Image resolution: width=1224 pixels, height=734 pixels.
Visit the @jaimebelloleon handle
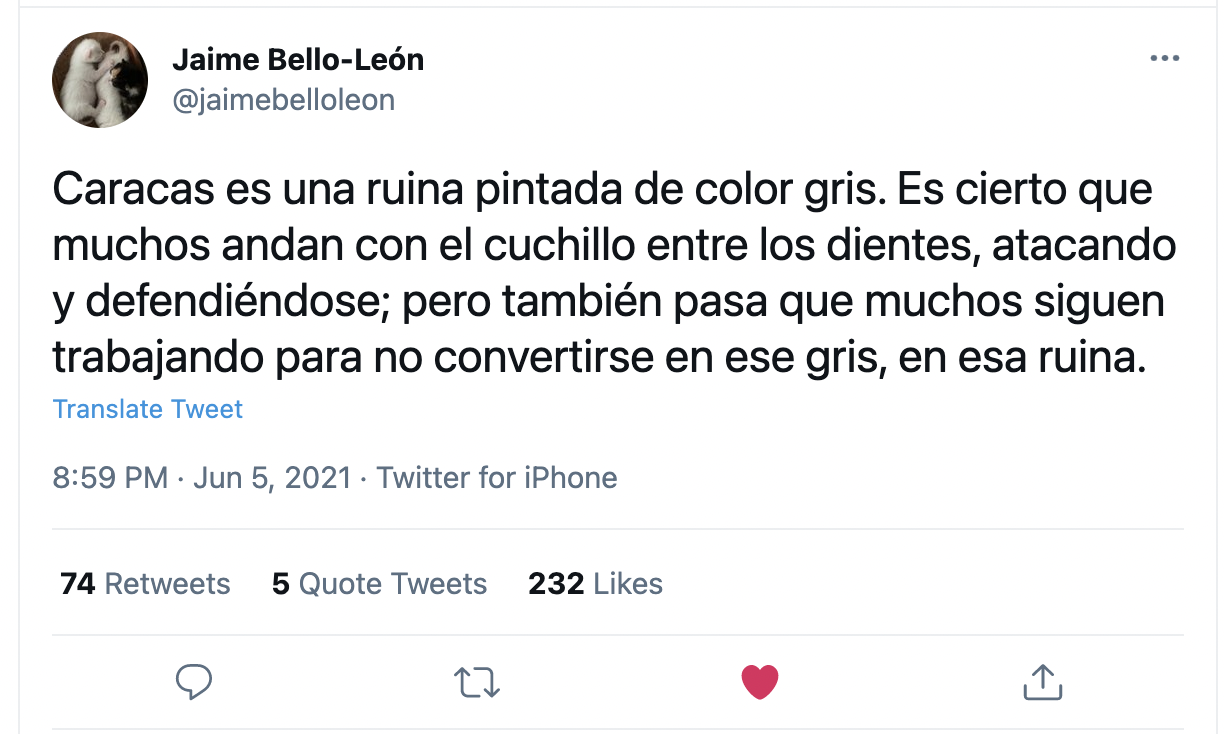click(284, 100)
